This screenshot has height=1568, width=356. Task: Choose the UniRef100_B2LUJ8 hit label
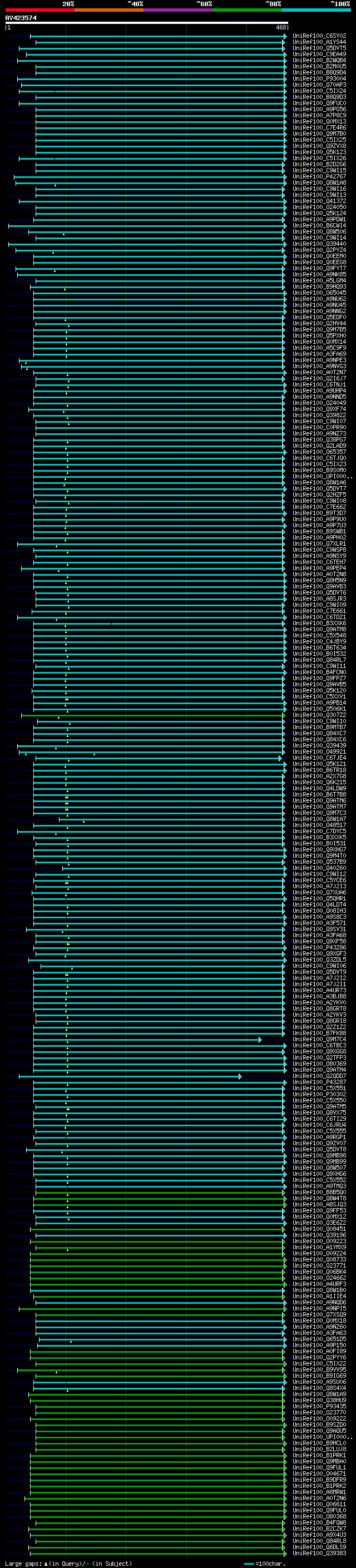tap(319, 1450)
